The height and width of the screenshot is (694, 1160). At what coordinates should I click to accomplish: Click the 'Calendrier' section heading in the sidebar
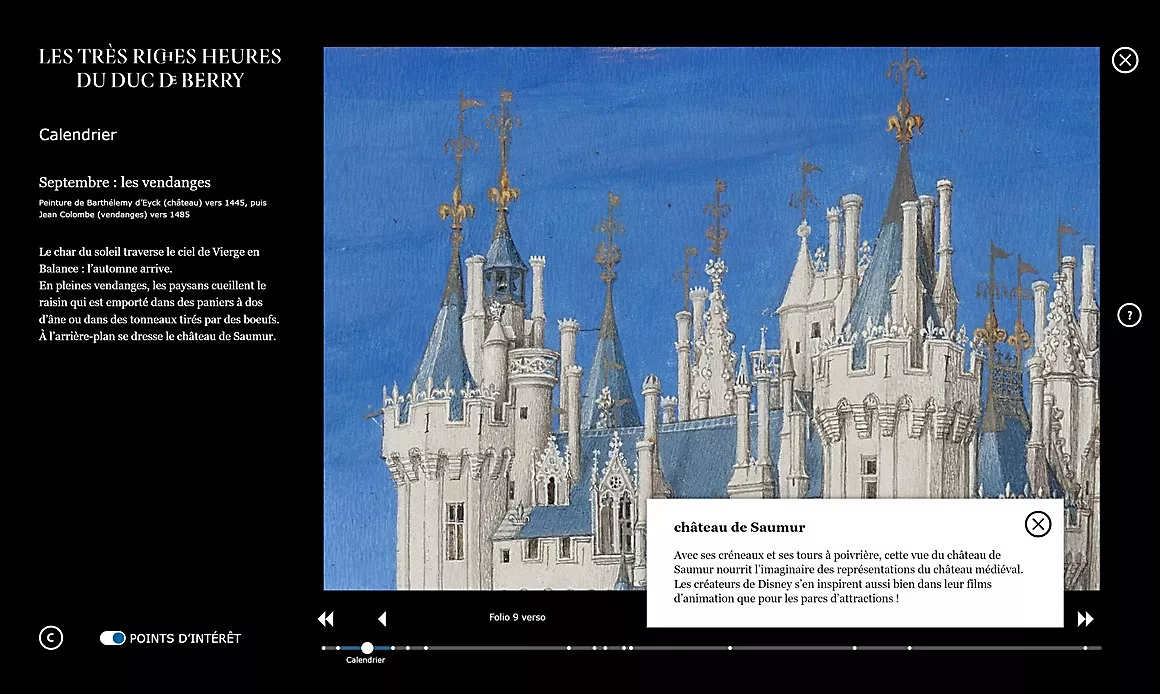[78, 135]
